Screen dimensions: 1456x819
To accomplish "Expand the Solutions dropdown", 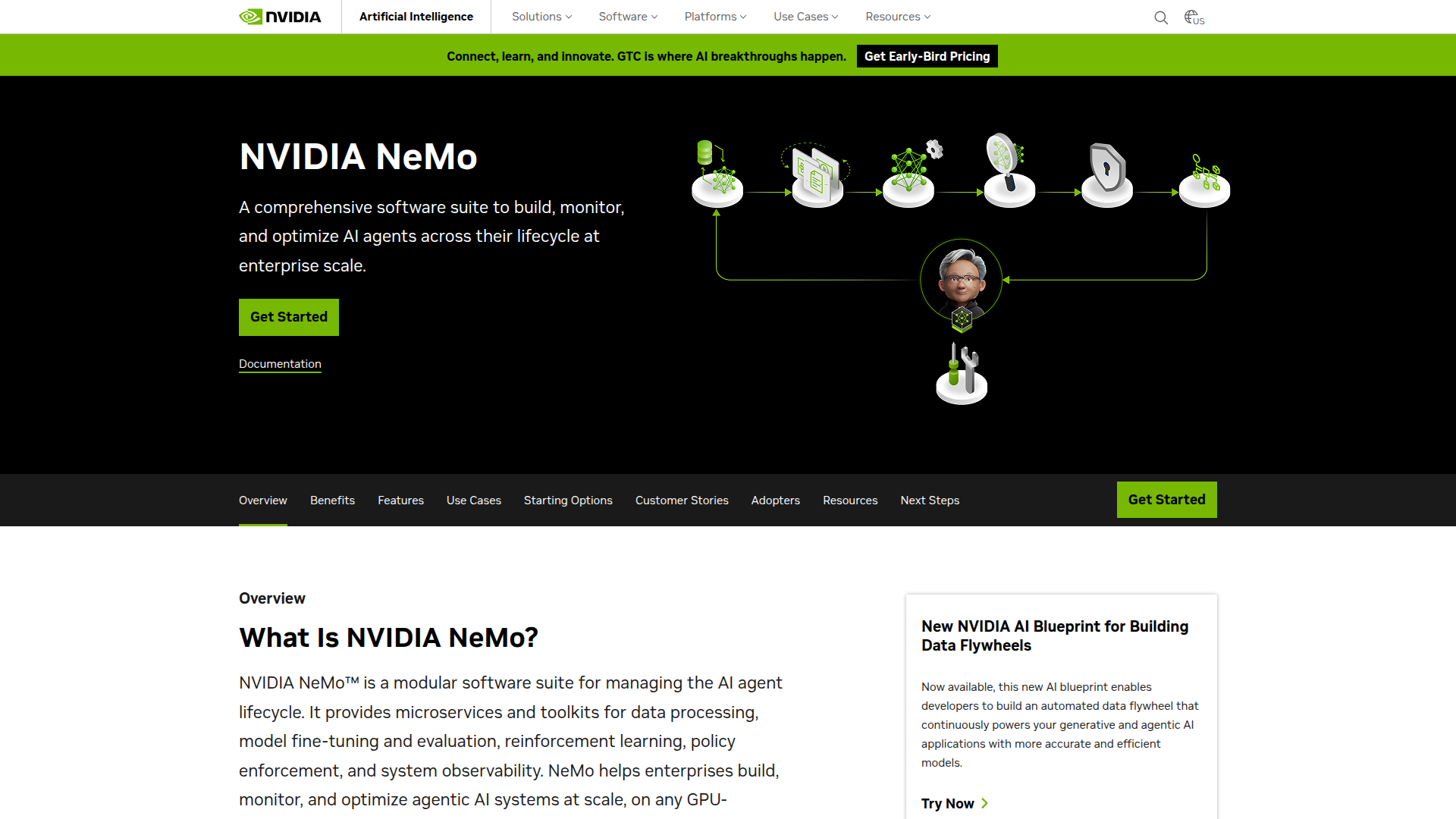I will (x=540, y=16).
